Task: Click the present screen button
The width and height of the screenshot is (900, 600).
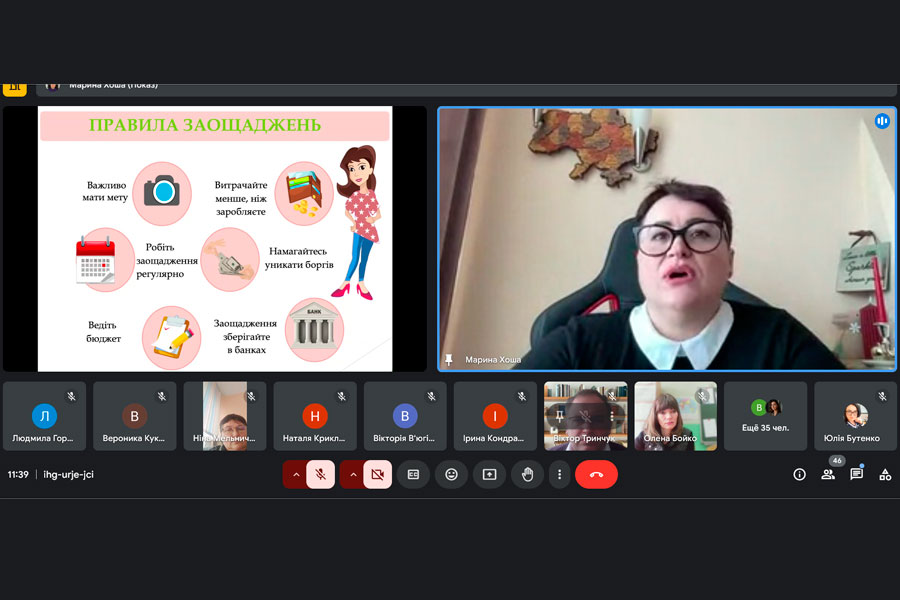Action: [x=490, y=474]
